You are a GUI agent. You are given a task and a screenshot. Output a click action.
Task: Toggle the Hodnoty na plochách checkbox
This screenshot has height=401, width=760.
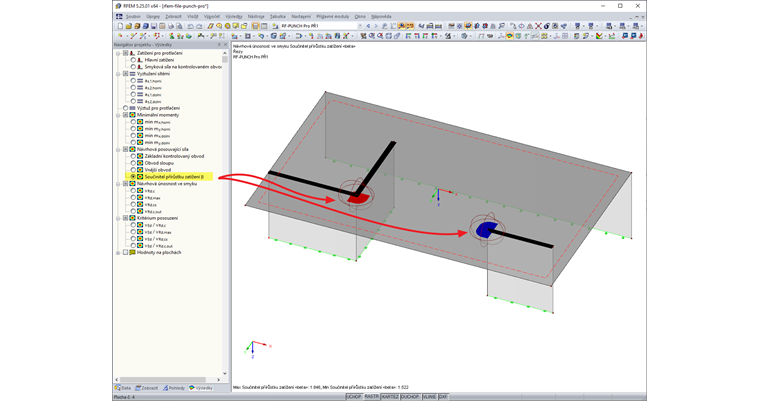126,253
